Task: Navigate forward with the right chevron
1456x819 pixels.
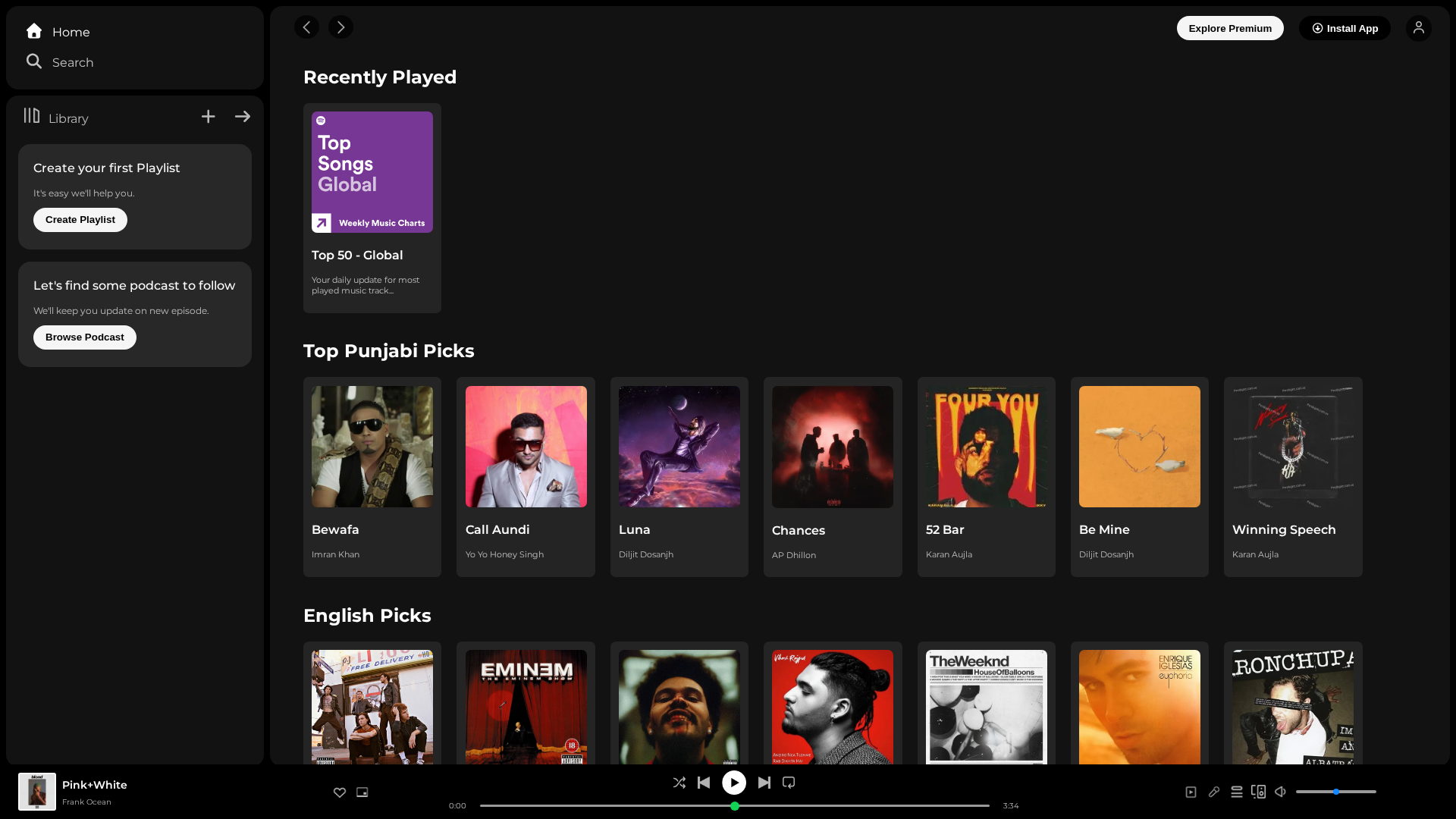Action: tap(340, 27)
